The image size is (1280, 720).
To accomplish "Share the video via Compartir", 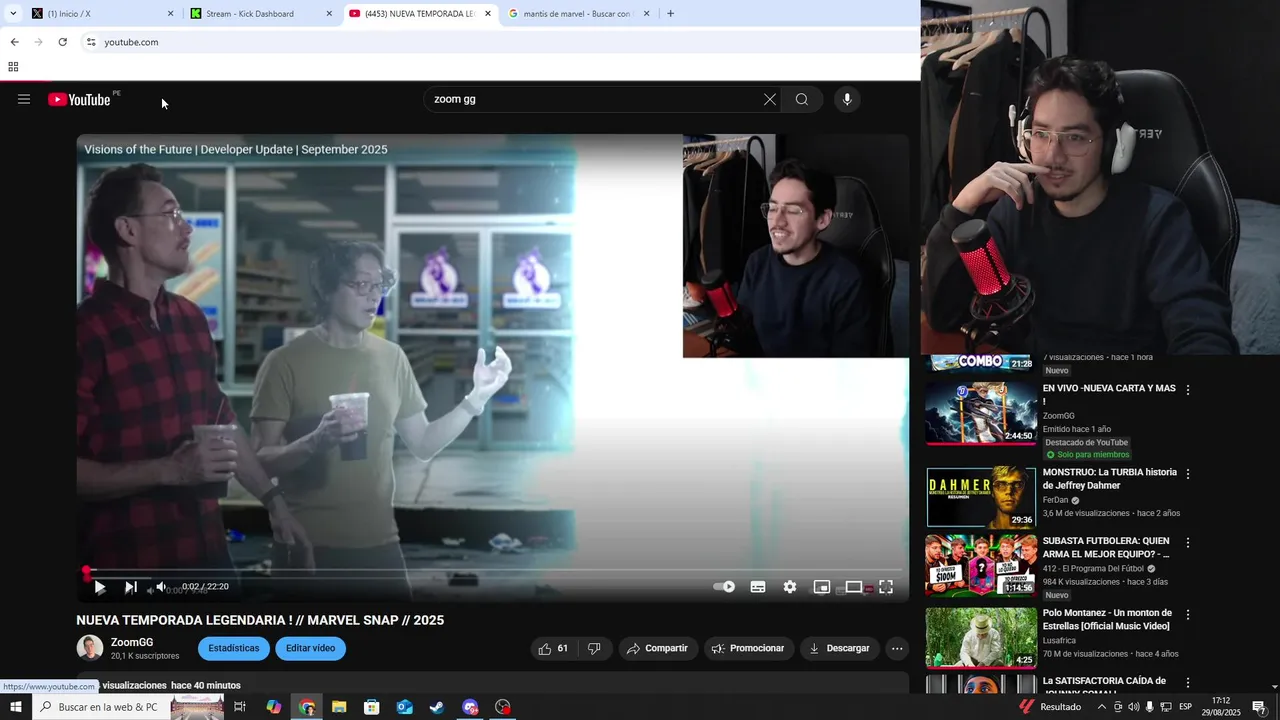I will (657, 648).
